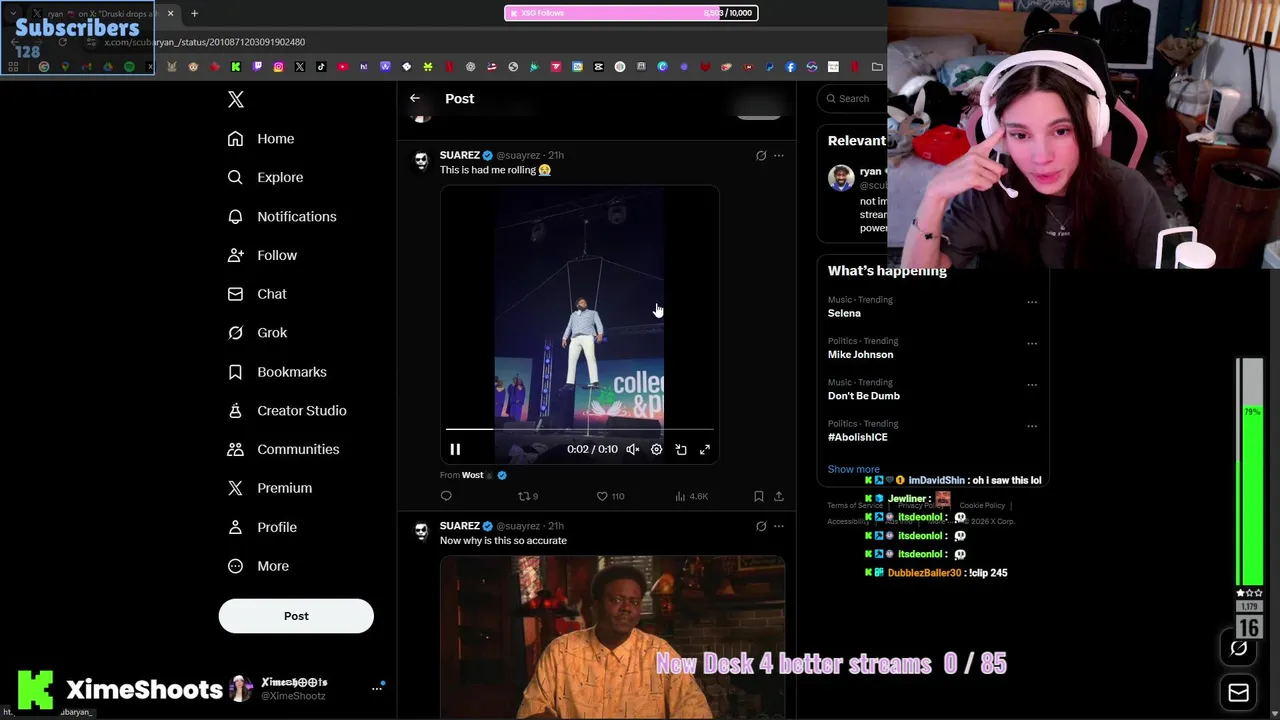Open account switcher dots beside XimeShootz
This screenshot has height=720, width=1280.
pos(377,688)
